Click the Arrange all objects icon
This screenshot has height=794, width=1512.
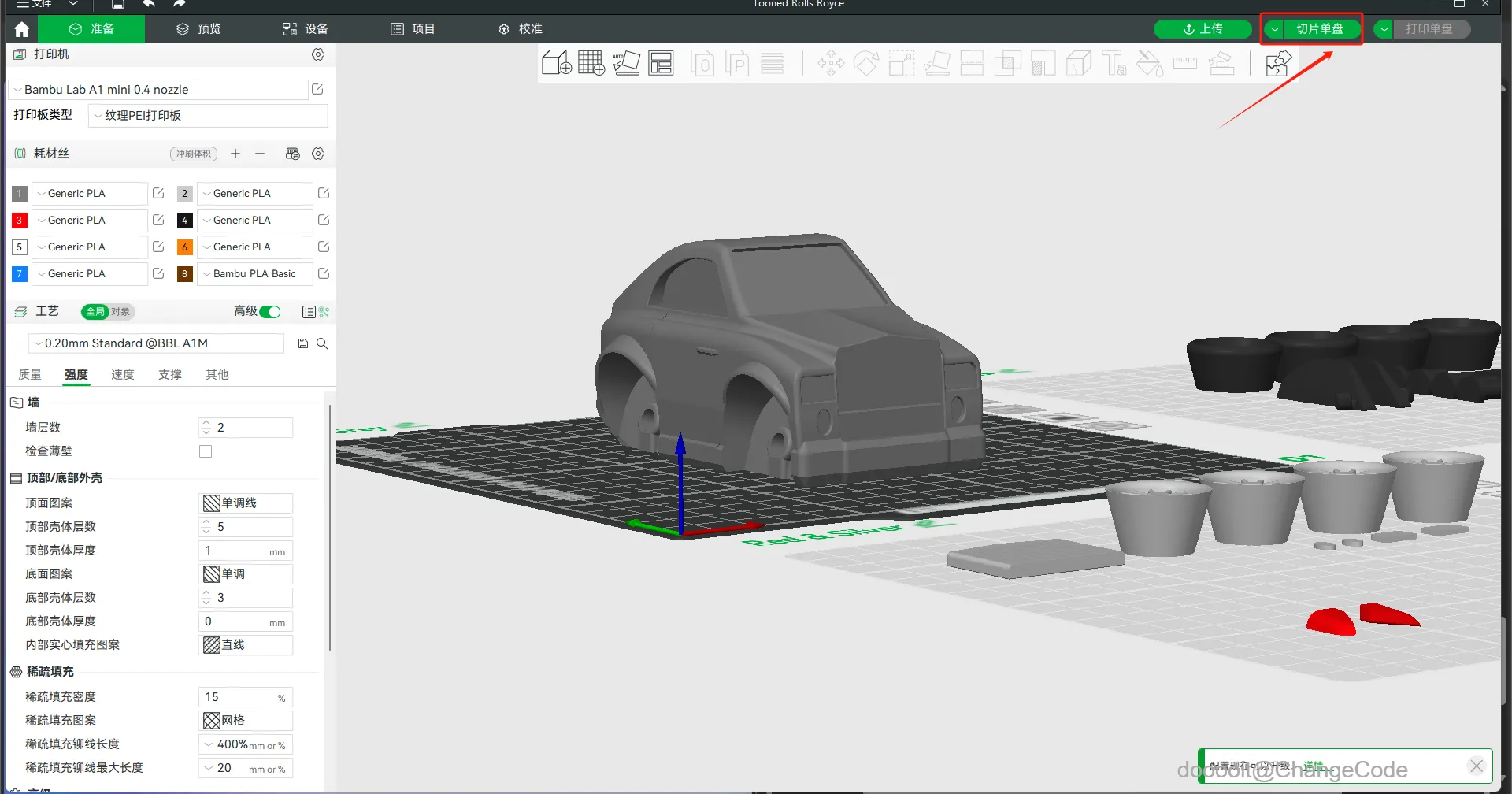pyautogui.click(x=661, y=63)
